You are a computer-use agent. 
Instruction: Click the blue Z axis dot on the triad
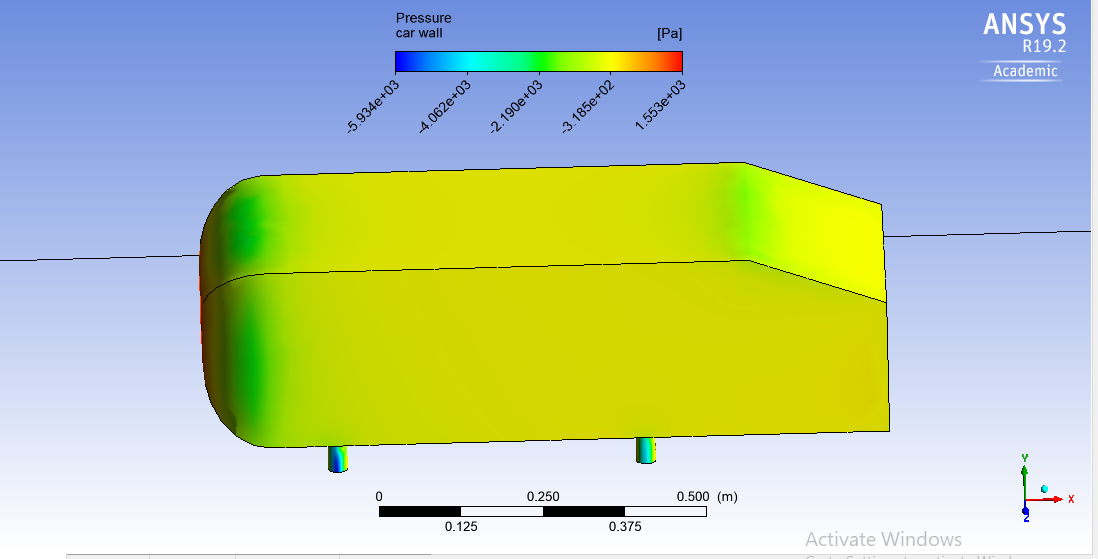(x=1025, y=510)
